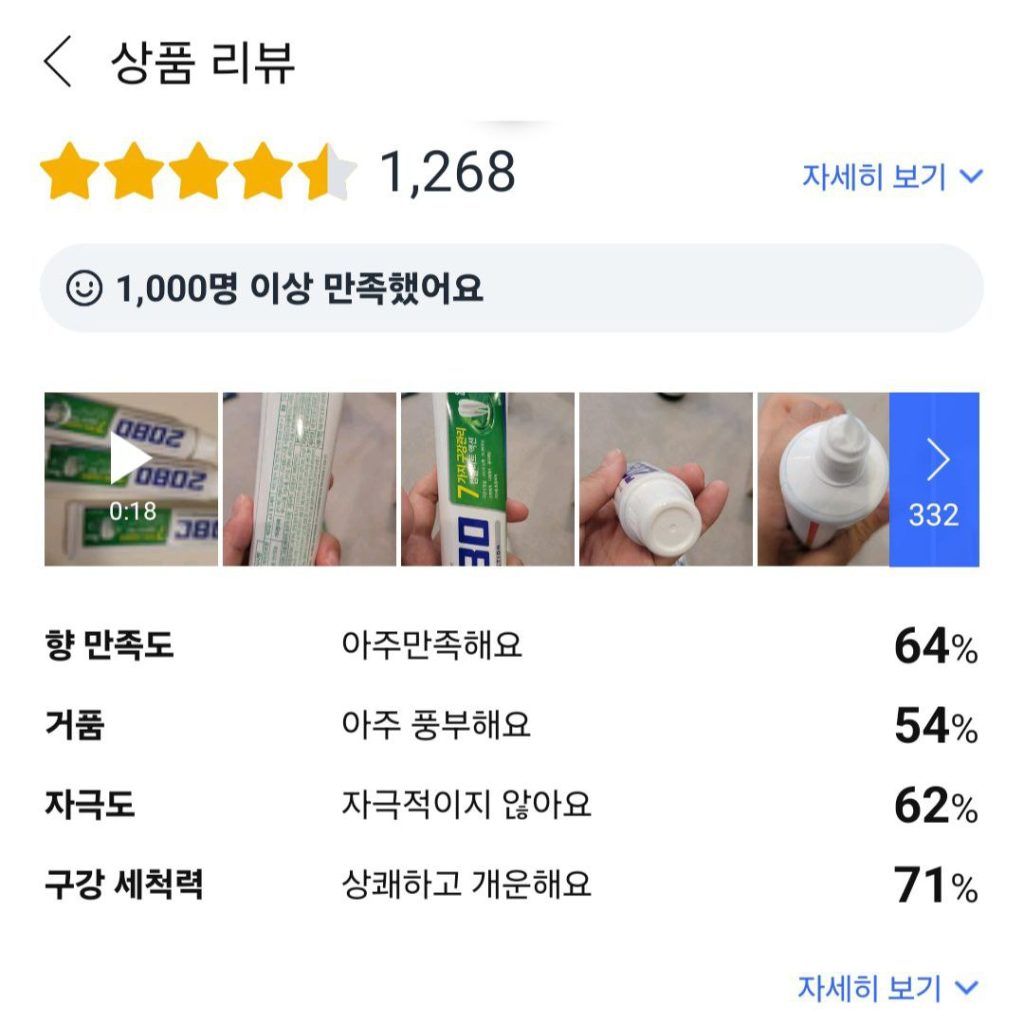Image resolution: width=1024 pixels, height=1024 pixels.
Task: Tap the 1,000명 이상 만족했어요 banner
Action: click(x=510, y=289)
